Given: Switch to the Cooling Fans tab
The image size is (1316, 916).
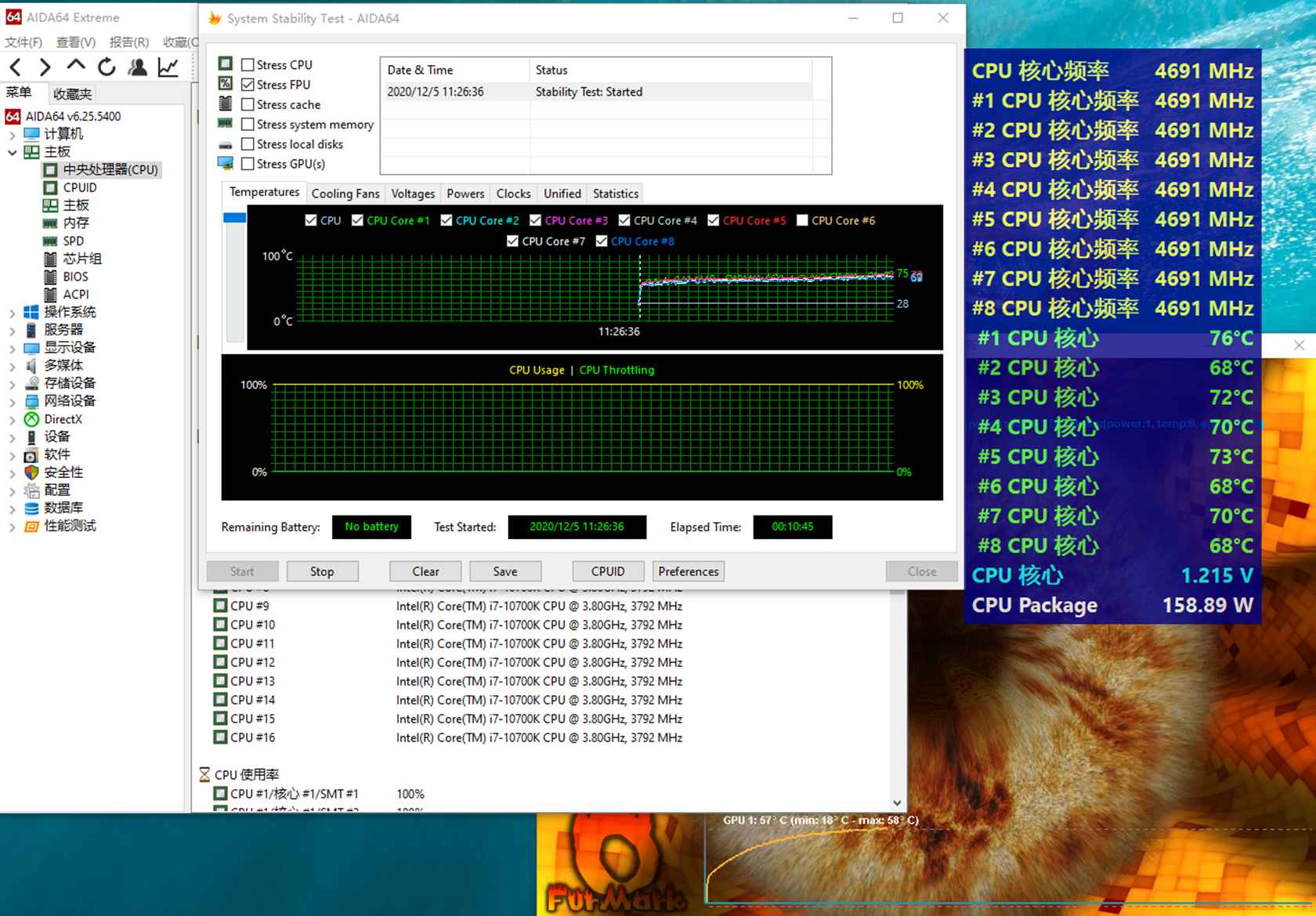Looking at the screenshot, I should pyautogui.click(x=345, y=194).
